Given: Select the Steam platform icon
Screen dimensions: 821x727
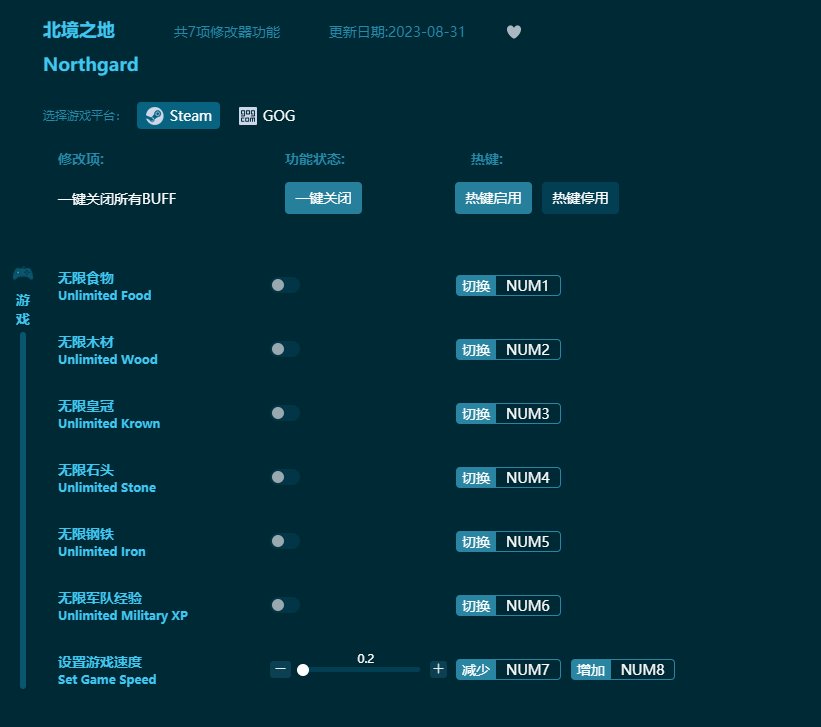Looking at the screenshot, I should point(178,115).
